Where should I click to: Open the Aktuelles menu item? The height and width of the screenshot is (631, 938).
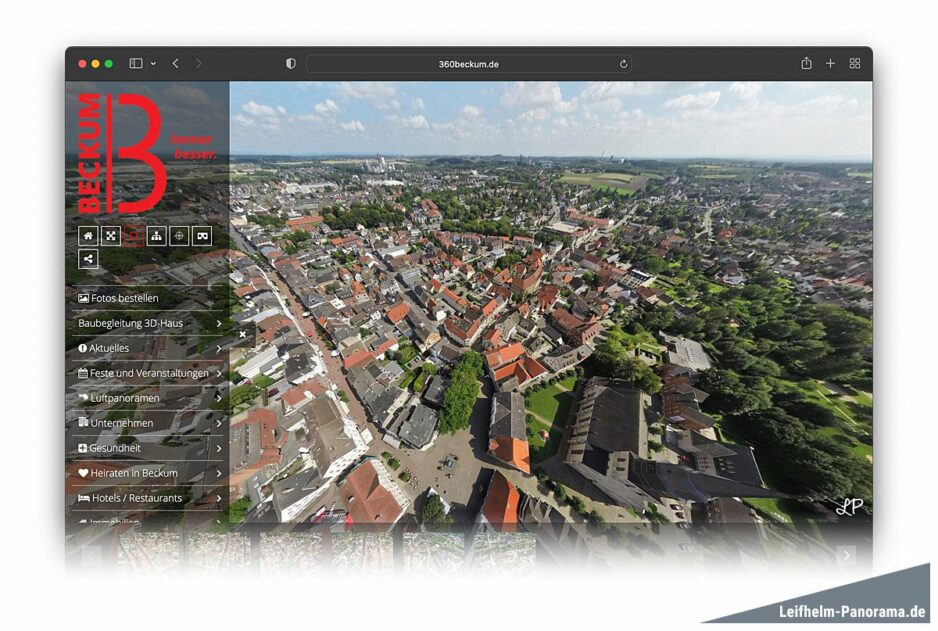coord(108,347)
